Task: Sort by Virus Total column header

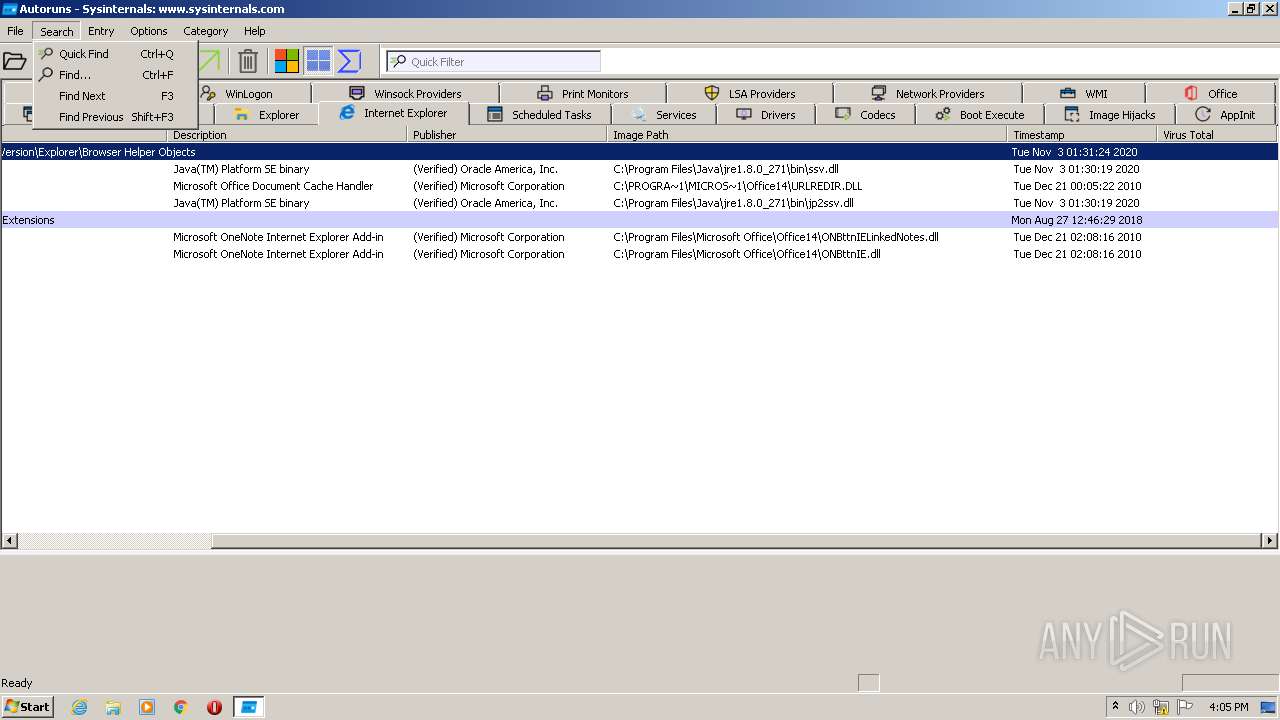Action: [x=1217, y=134]
